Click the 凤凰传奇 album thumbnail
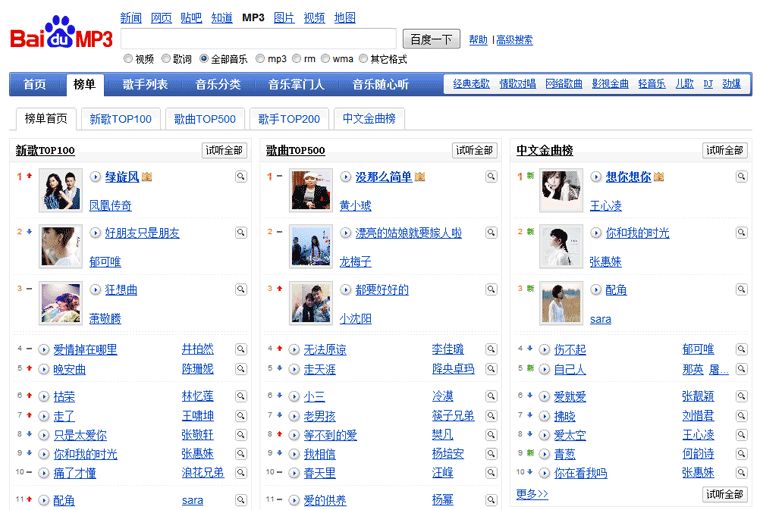 pos(61,190)
